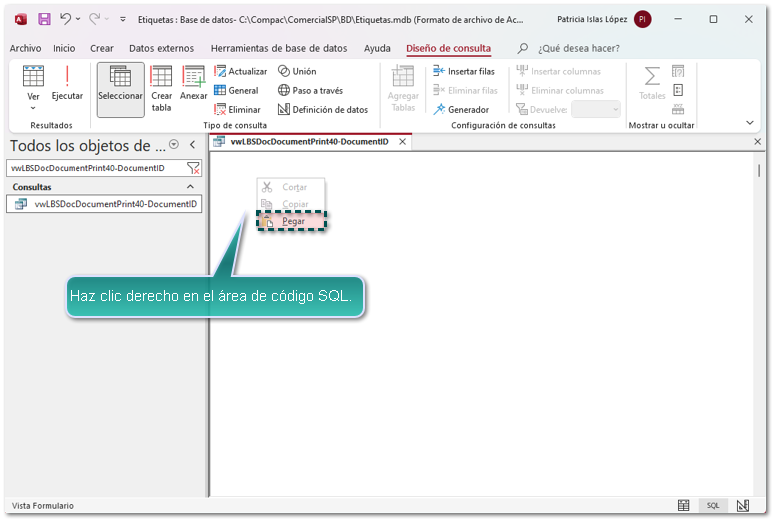This screenshot has height=522, width=775.
Task: Save the database with the disk icon
Action: [x=44, y=19]
